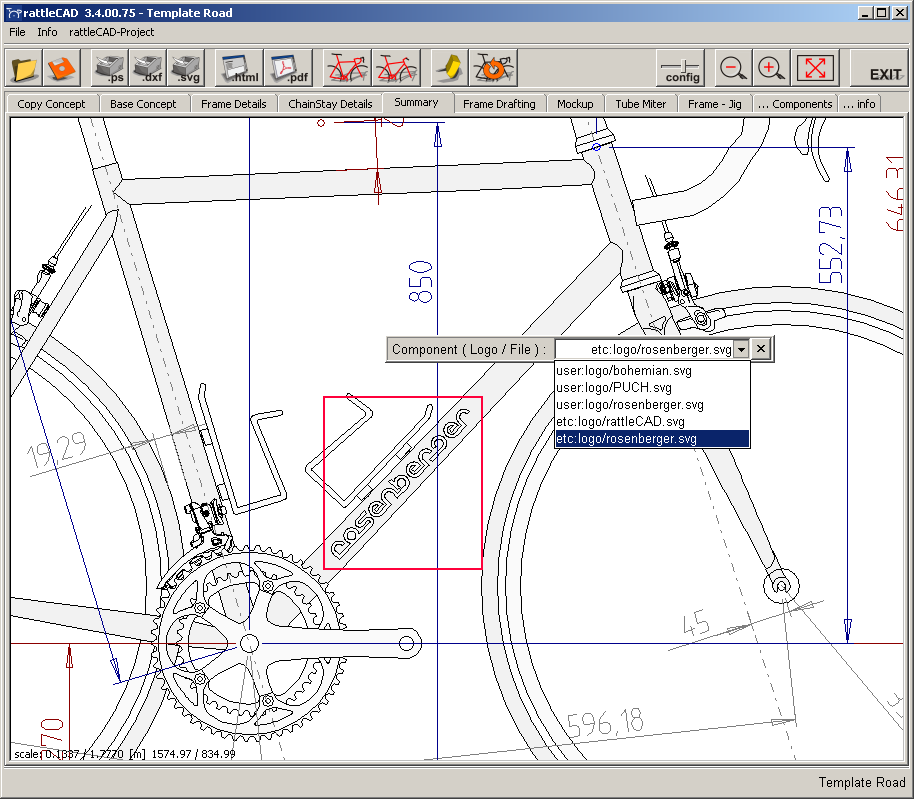Click the rosenberger logo on down tube
Screen dimensions: 914x799
coord(401,483)
